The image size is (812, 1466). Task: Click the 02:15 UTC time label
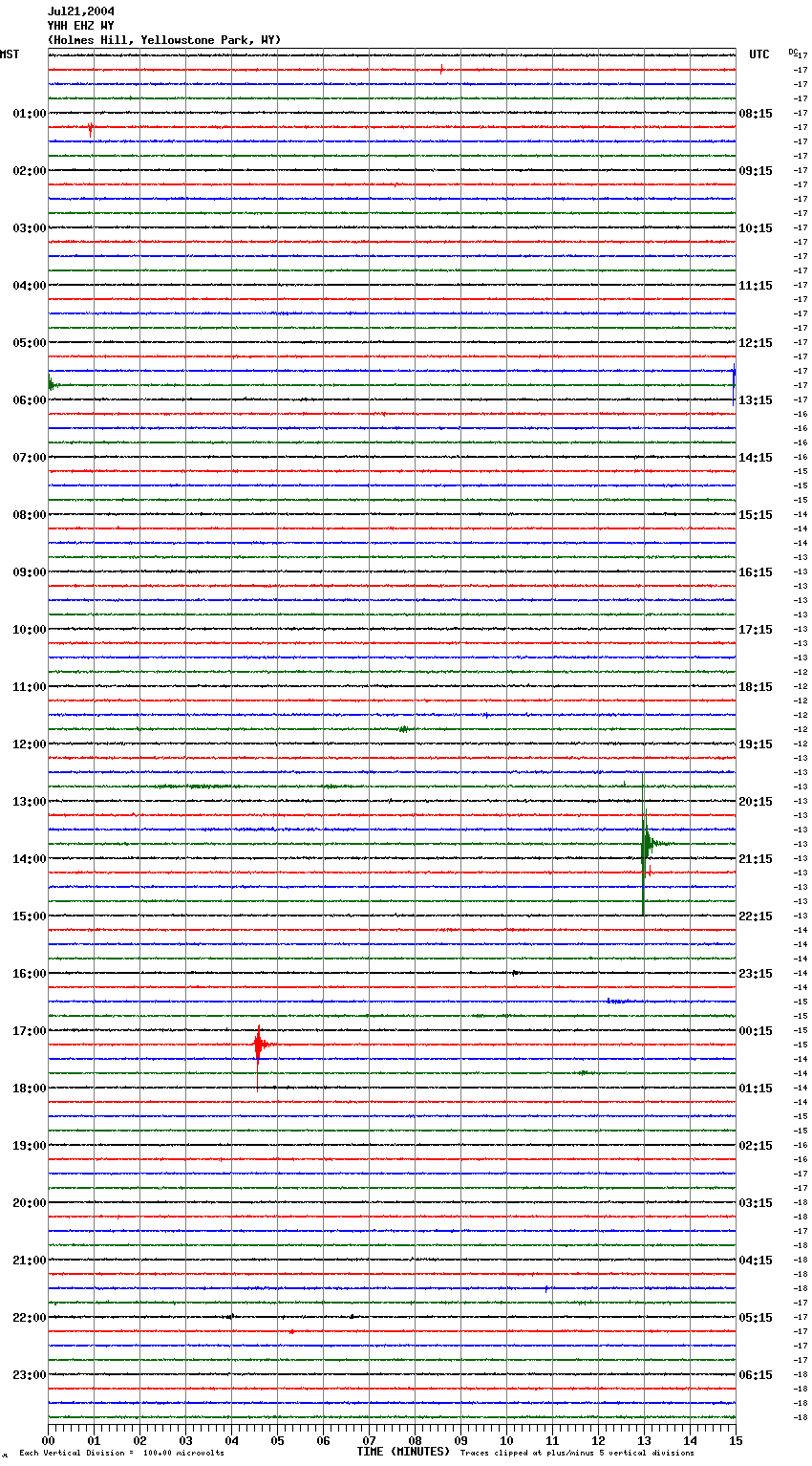click(756, 1146)
